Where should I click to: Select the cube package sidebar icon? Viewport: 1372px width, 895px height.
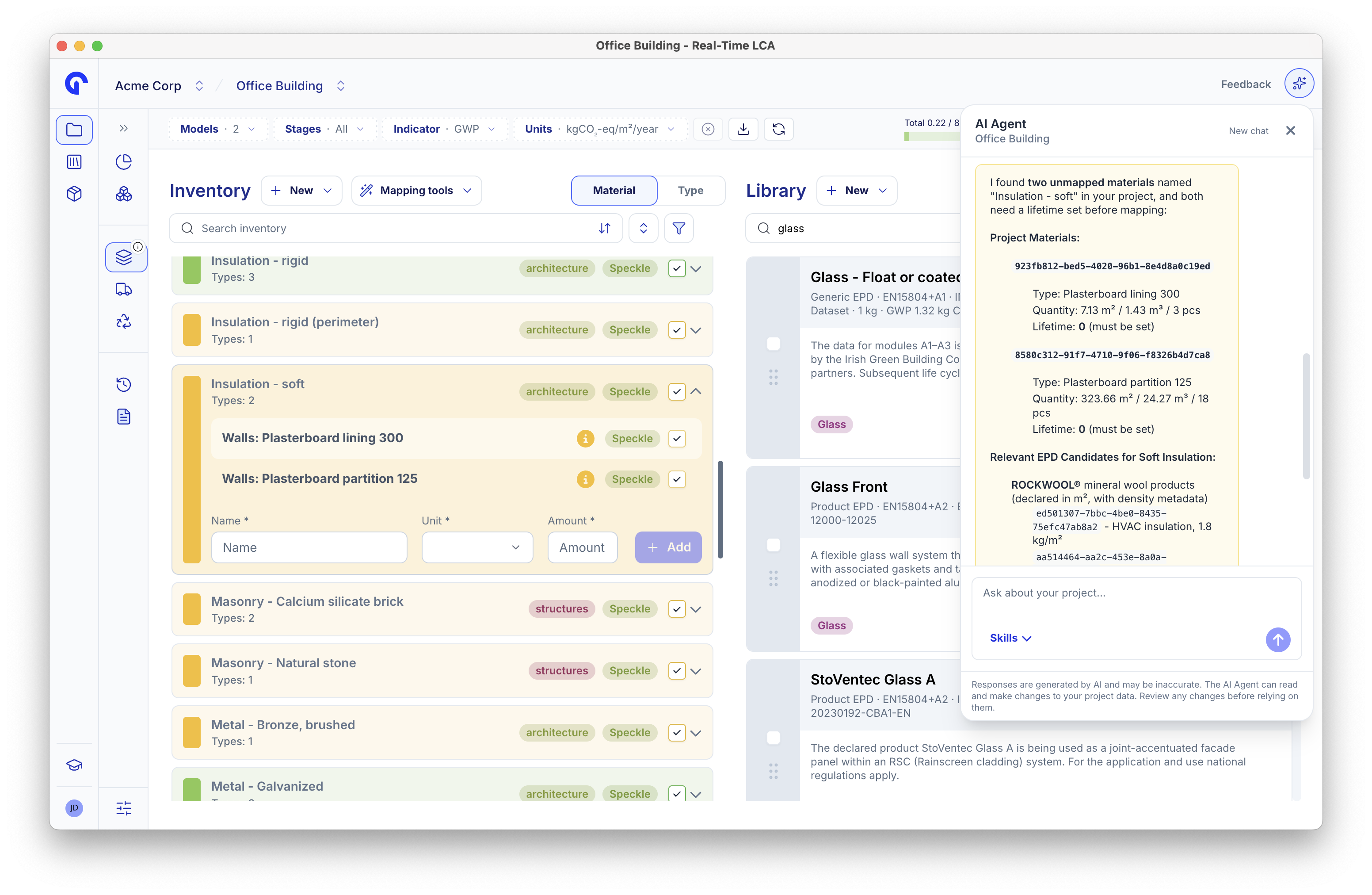[x=74, y=194]
